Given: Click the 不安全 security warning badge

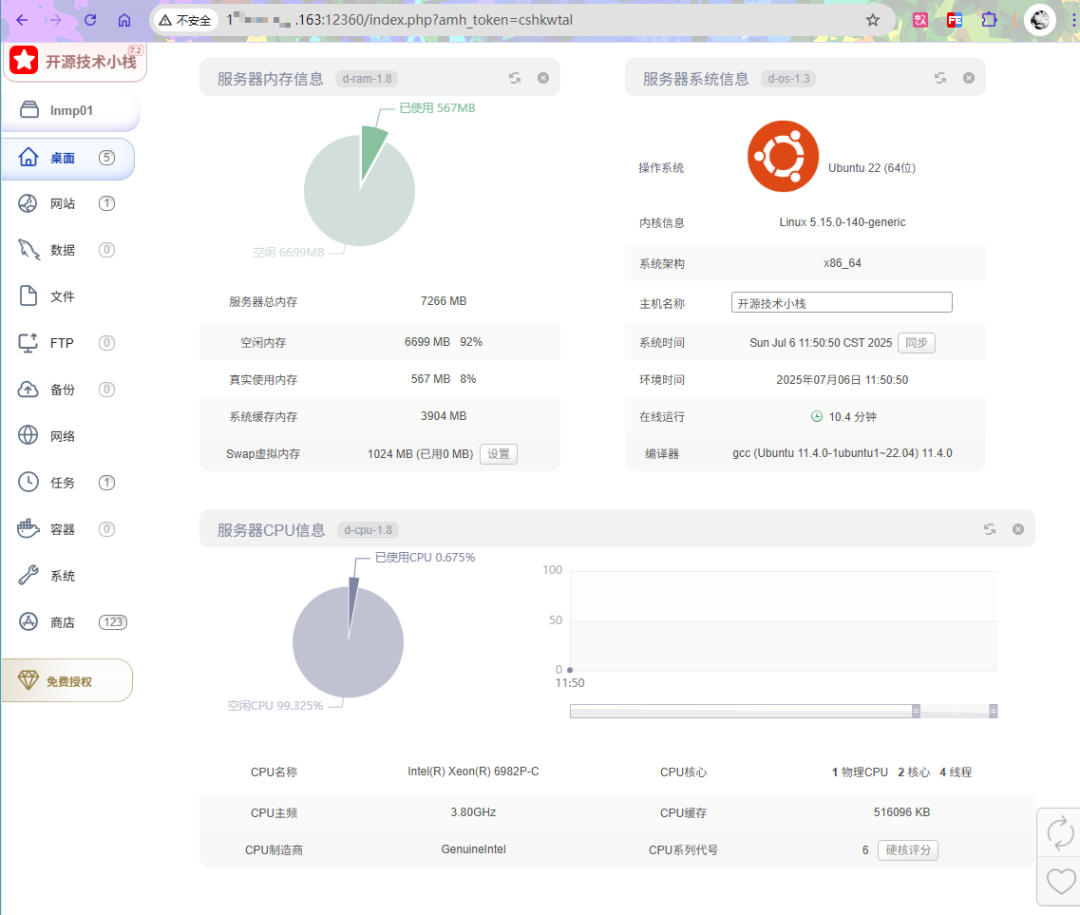Looking at the screenshot, I should pyautogui.click(x=185, y=20).
